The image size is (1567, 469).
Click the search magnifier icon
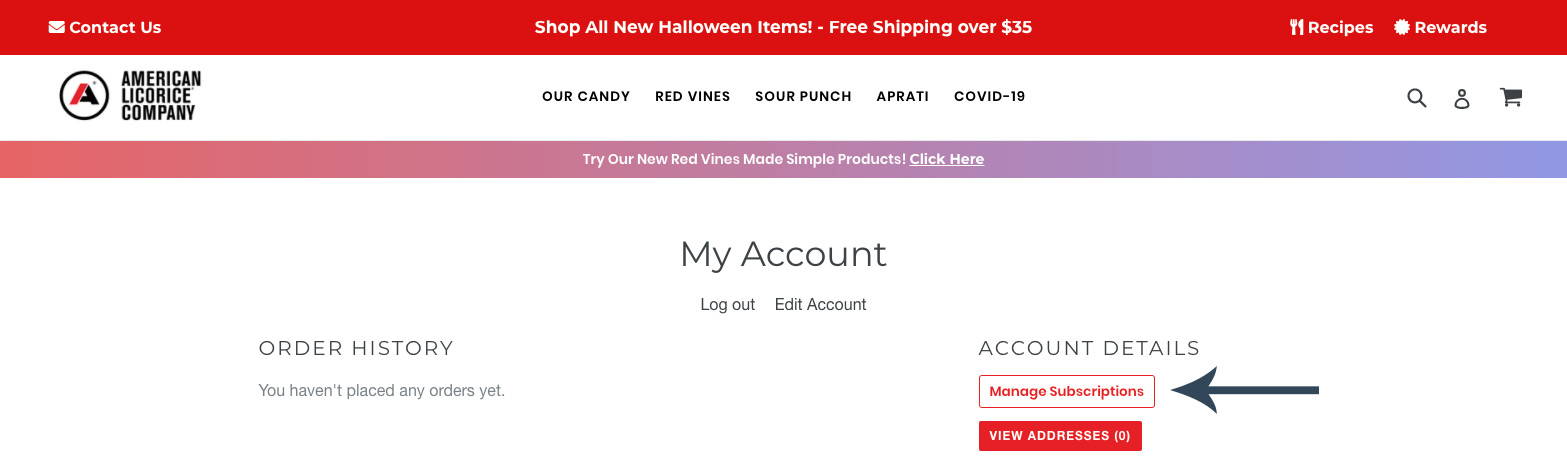(x=1416, y=98)
